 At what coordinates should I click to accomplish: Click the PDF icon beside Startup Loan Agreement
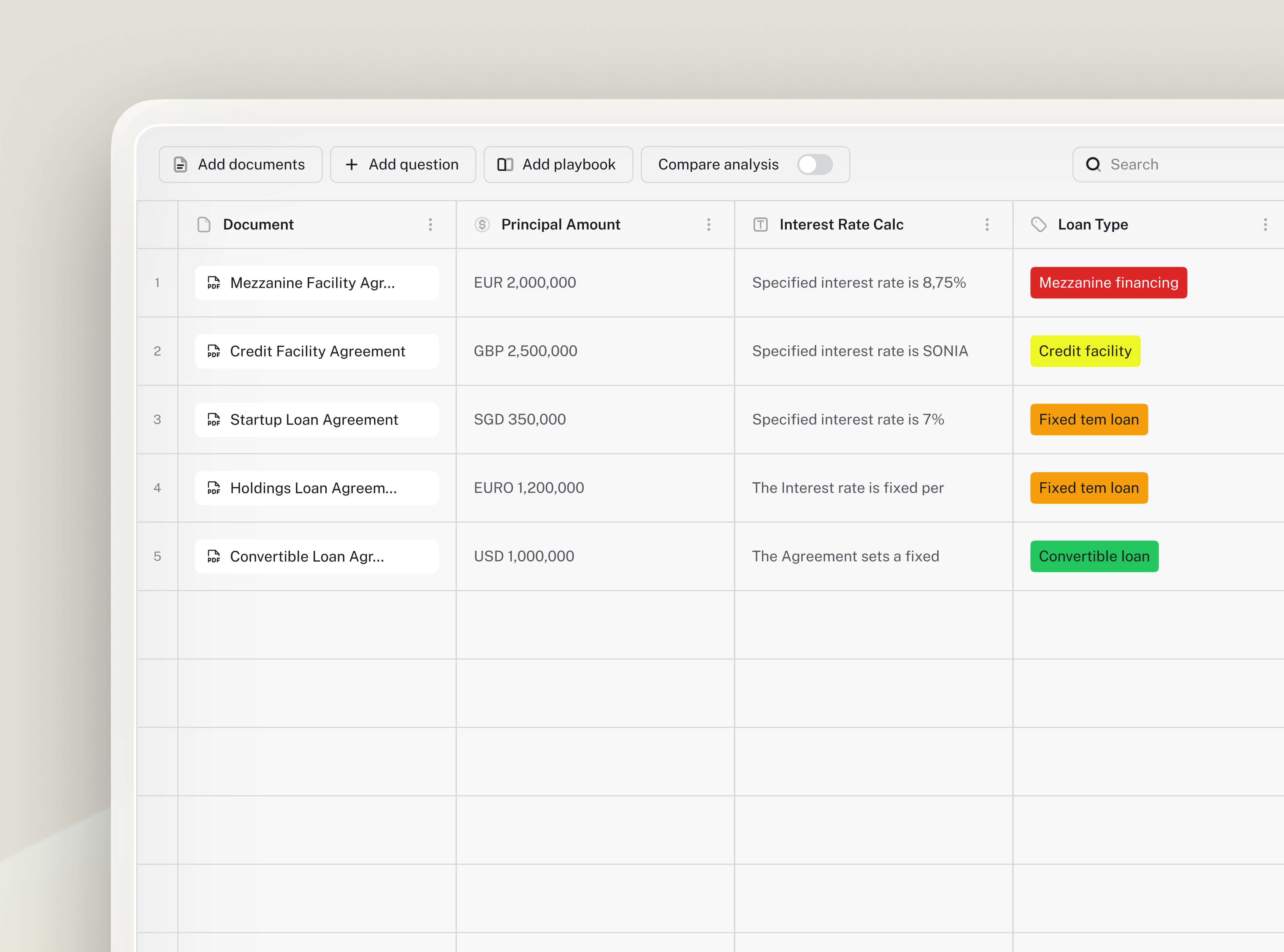tap(214, 419)
